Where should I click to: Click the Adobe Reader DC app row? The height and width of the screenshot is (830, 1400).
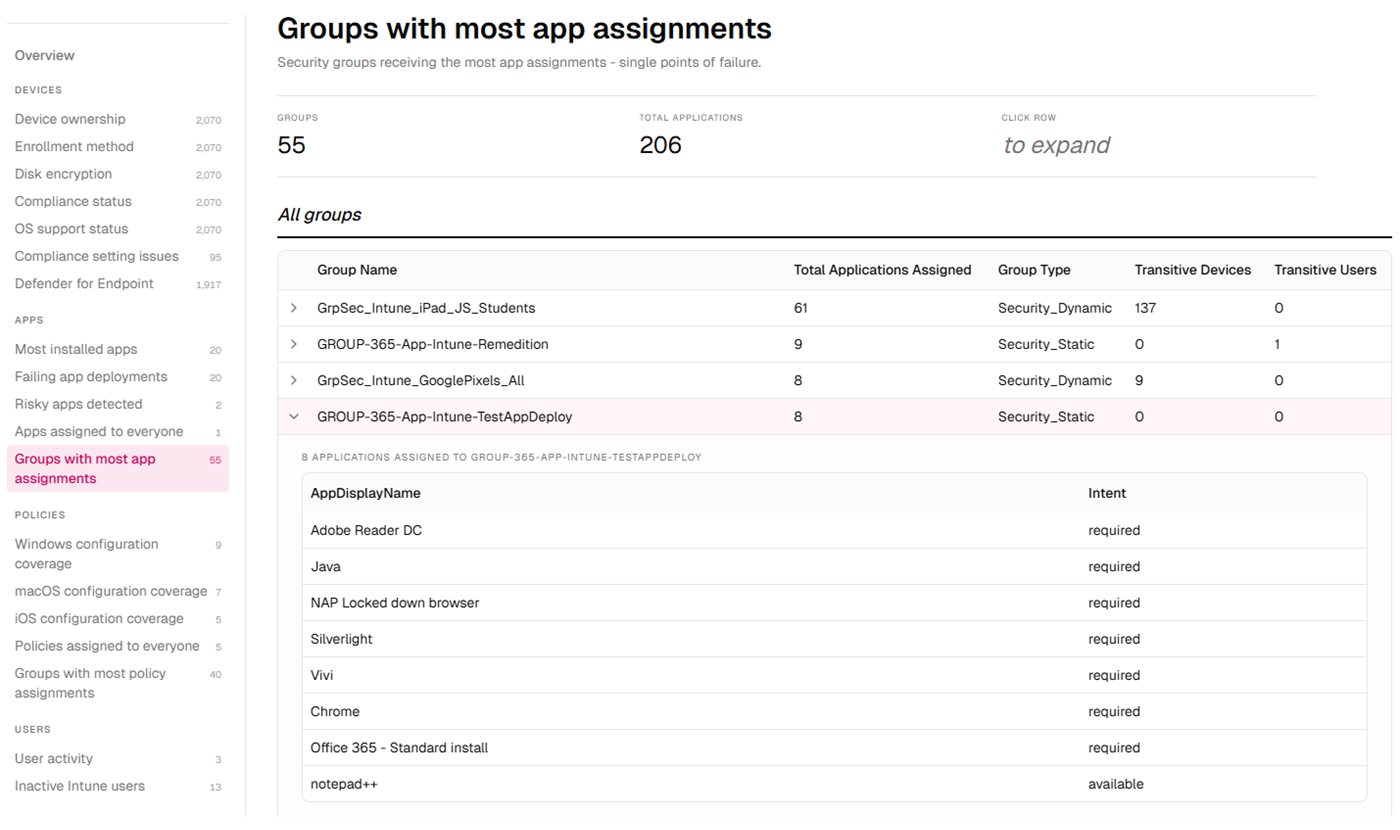coord(834,530)
